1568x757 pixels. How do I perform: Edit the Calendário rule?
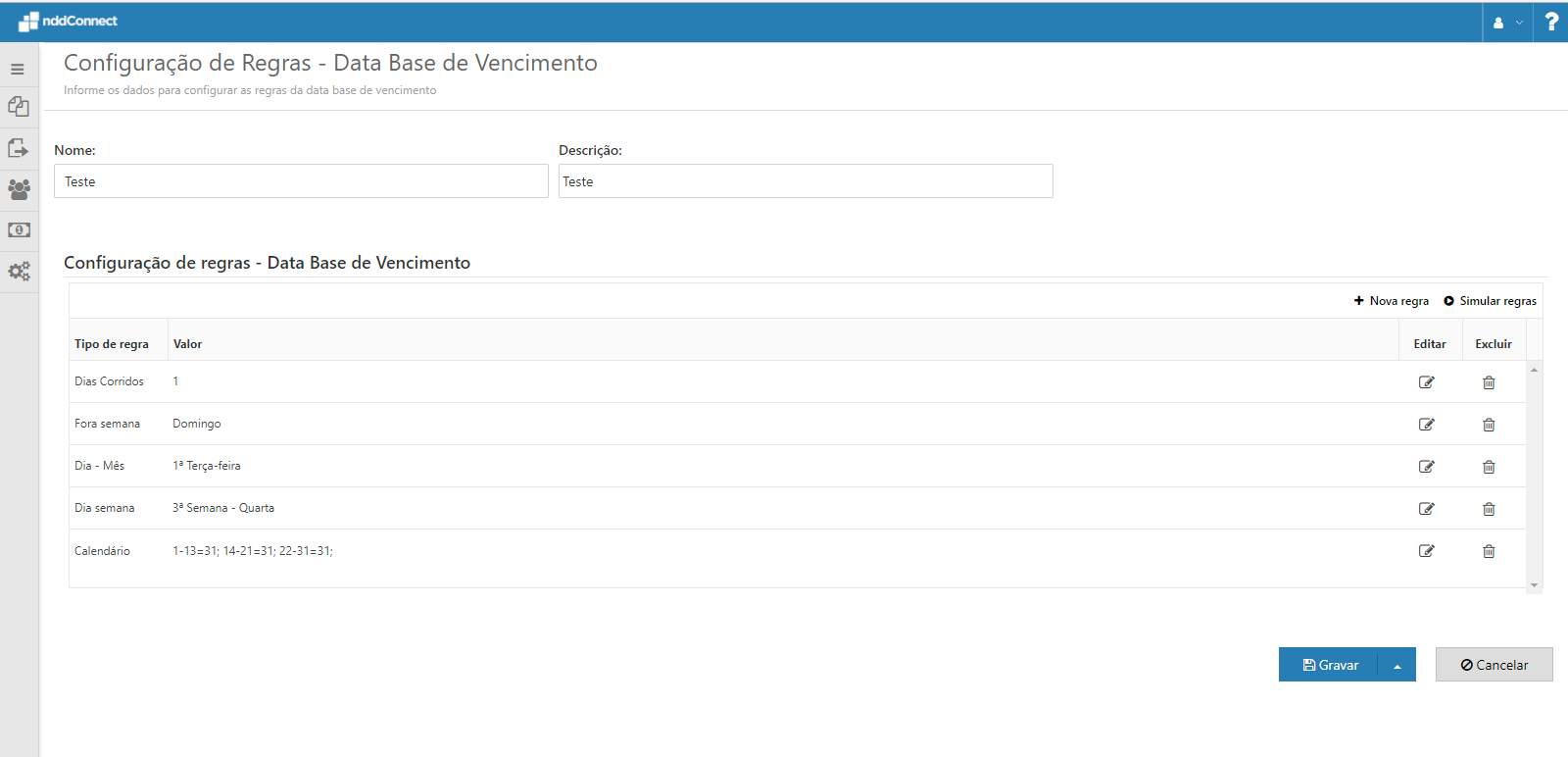(x=1427, y=551)
